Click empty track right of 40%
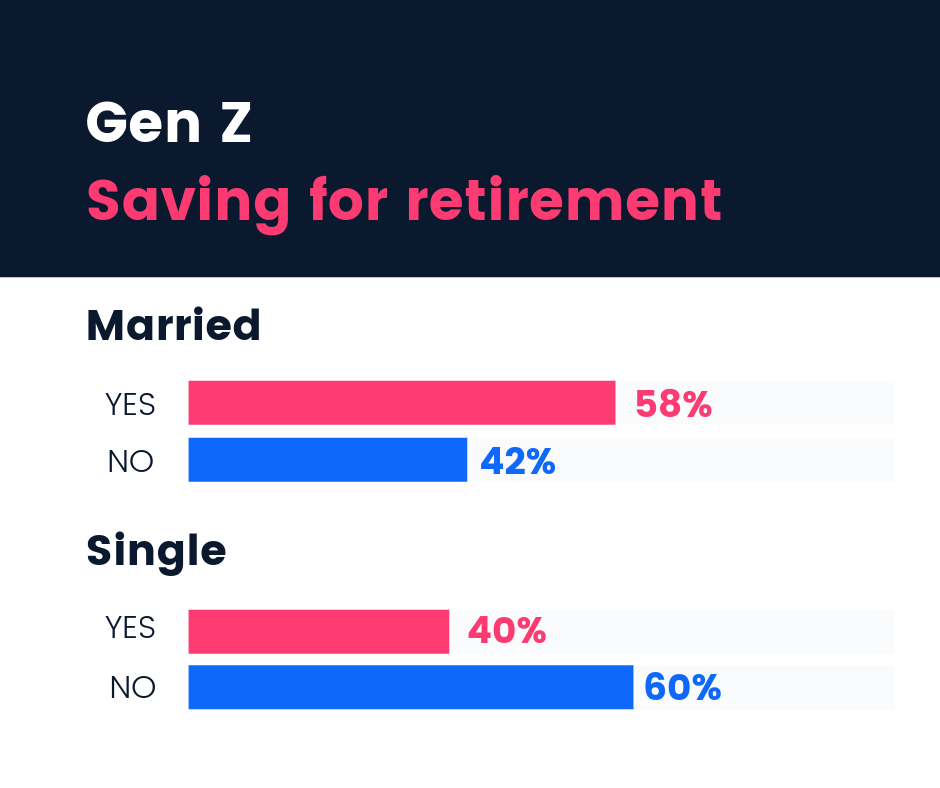This screenshot has width=940, height=788. coord(721,631)
